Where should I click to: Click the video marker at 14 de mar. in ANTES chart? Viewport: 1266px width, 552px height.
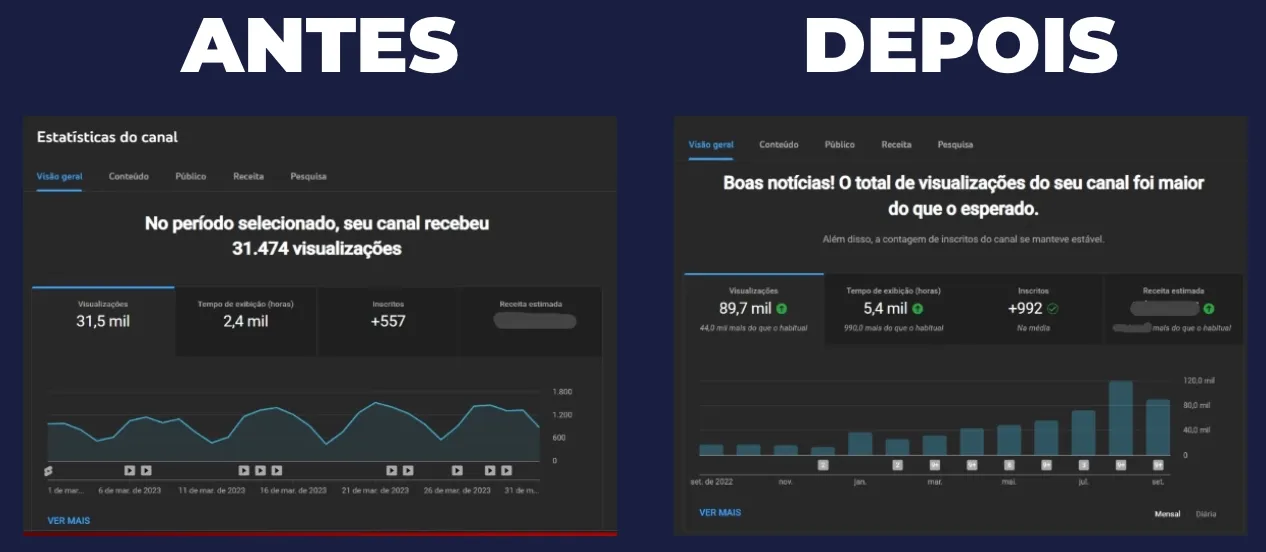click(260, 470)
